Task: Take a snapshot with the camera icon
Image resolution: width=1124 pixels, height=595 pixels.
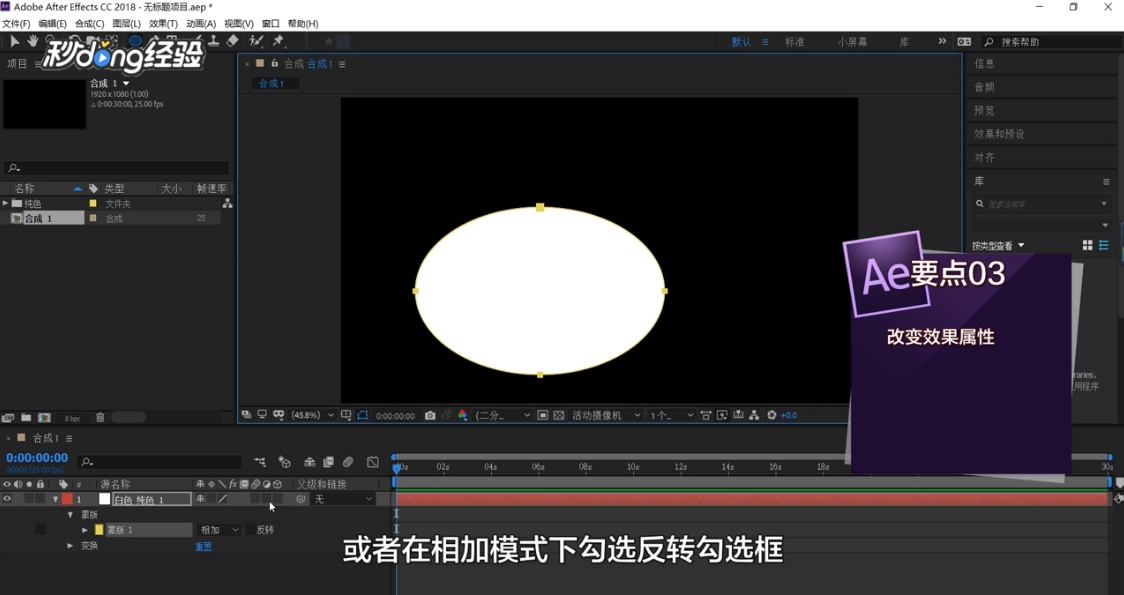Action: point(430,415)
